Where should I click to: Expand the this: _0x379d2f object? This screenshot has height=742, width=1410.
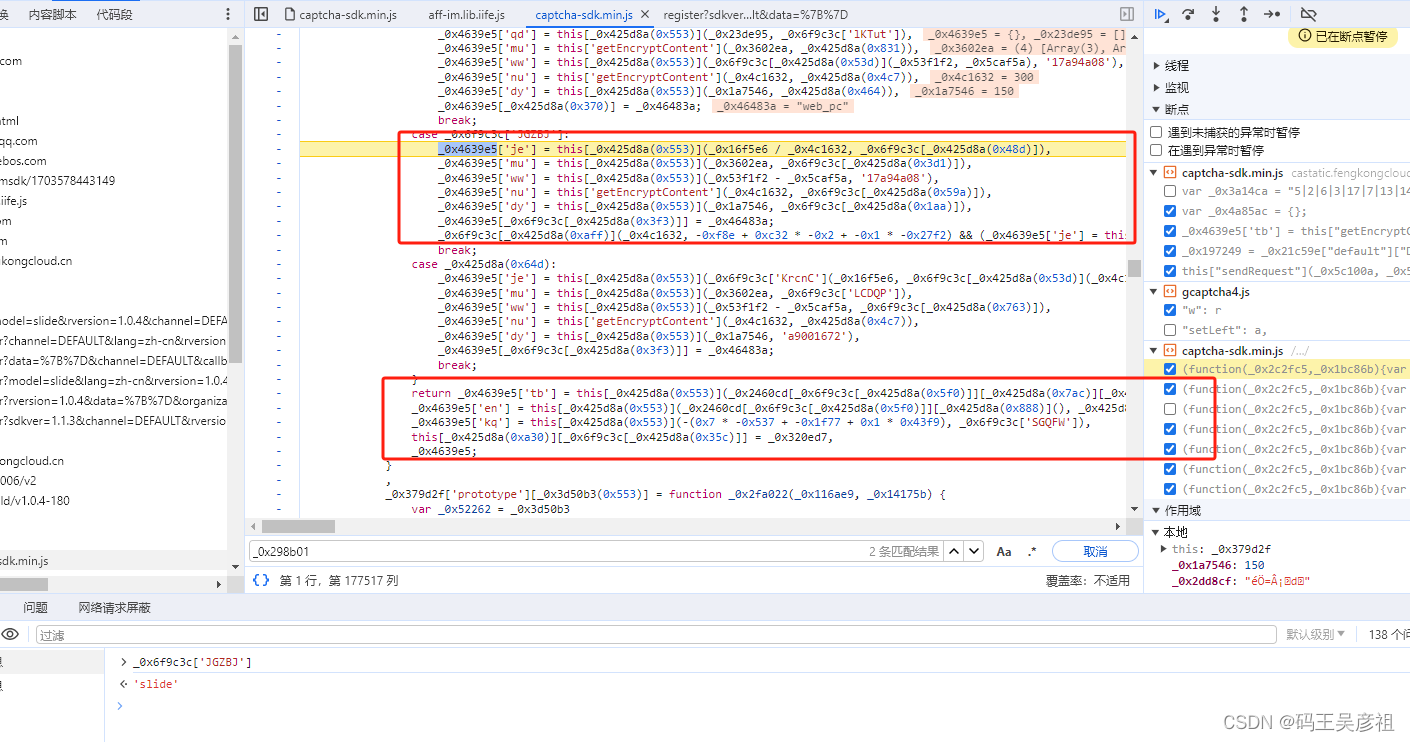[x=1163, y=549]
